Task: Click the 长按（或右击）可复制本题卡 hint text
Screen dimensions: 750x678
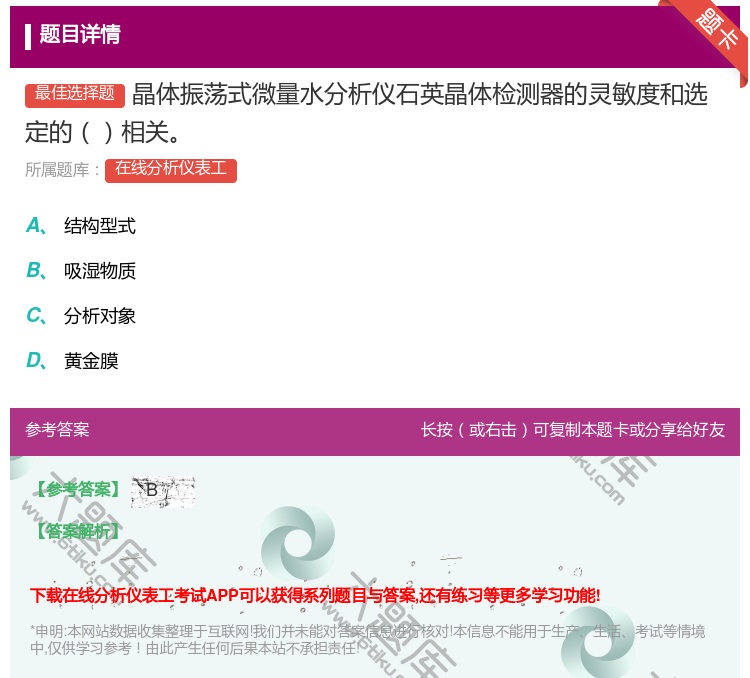Action: point(573,430)
